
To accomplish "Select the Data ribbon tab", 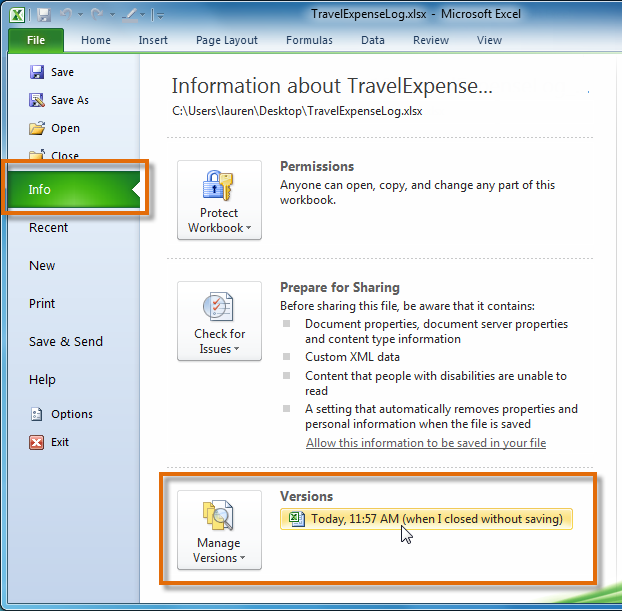I will pyautogui.click(x=372, y=40).
